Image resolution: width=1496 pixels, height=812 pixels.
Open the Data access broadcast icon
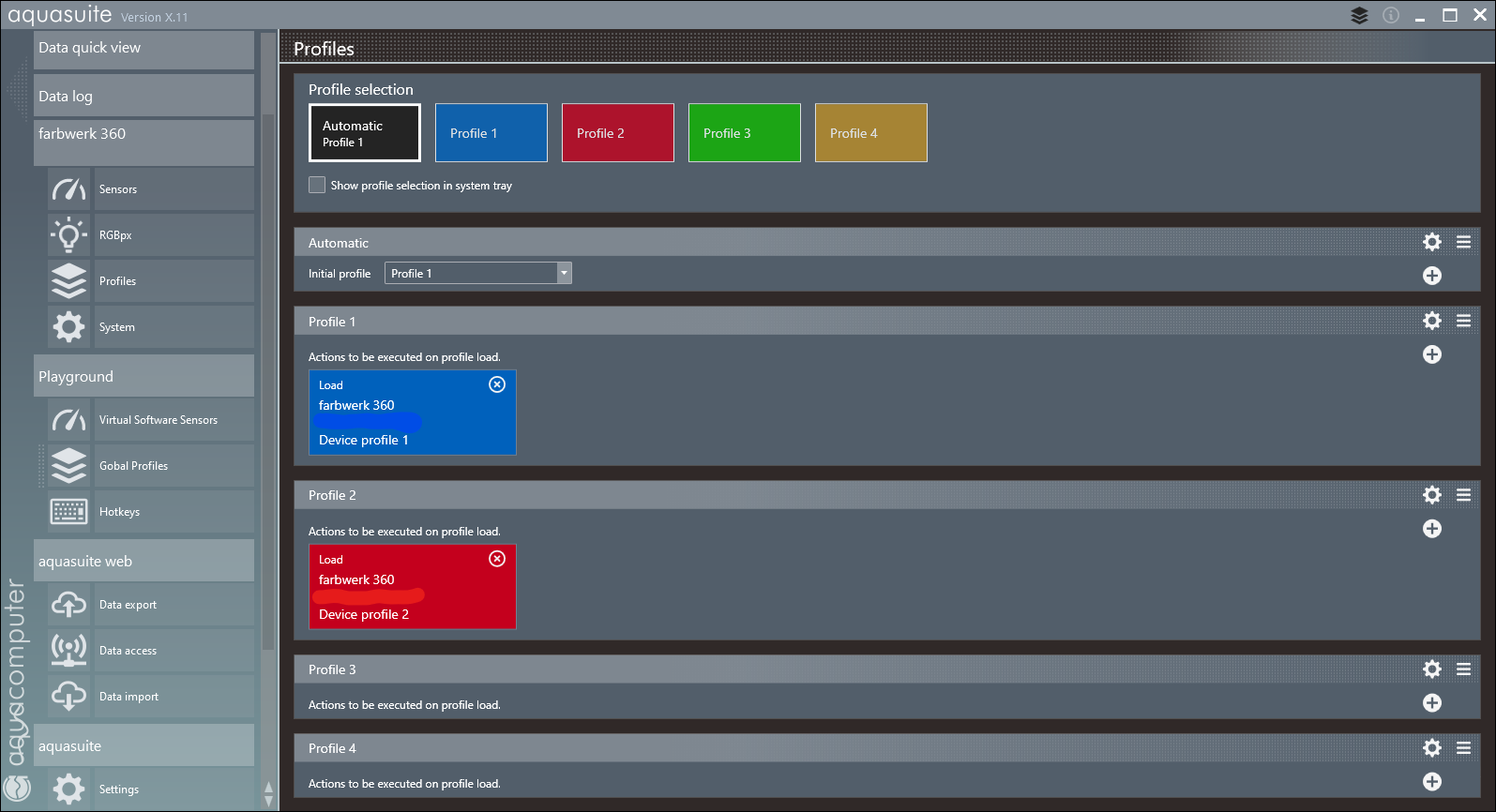pos(68,651)
